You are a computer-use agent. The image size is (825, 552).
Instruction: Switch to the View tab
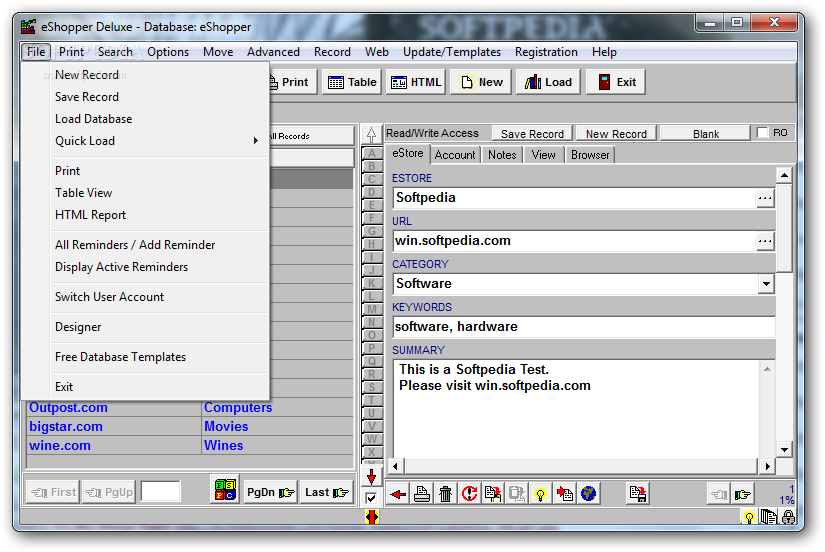[x=544, y=155]
